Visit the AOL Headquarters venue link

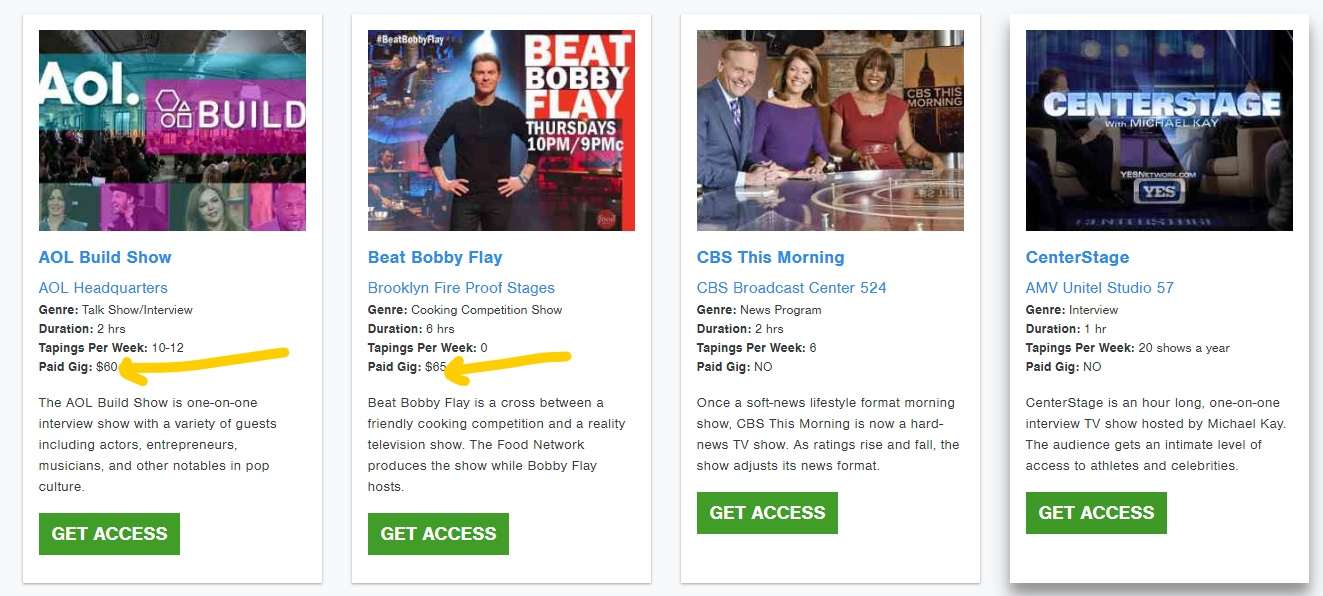(103, 288)
